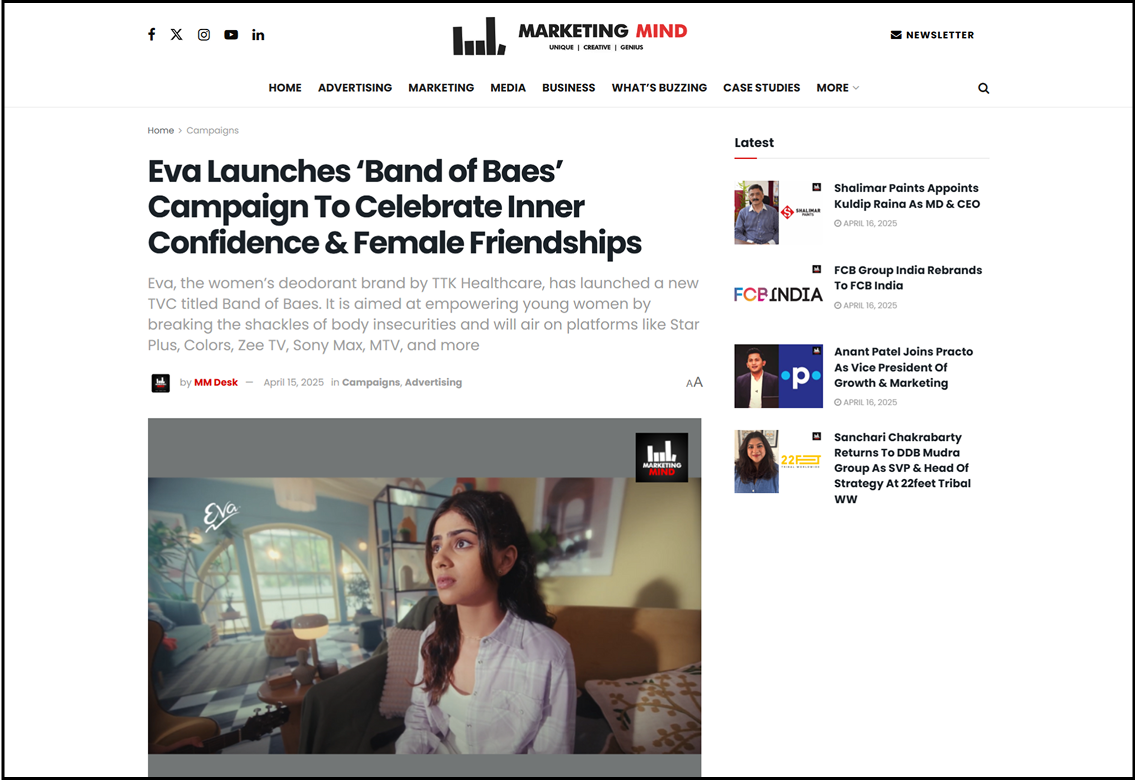1135x780 pixels.
Task: Click the Campaigns category link in byline
Action: click(x=371, y=382)
